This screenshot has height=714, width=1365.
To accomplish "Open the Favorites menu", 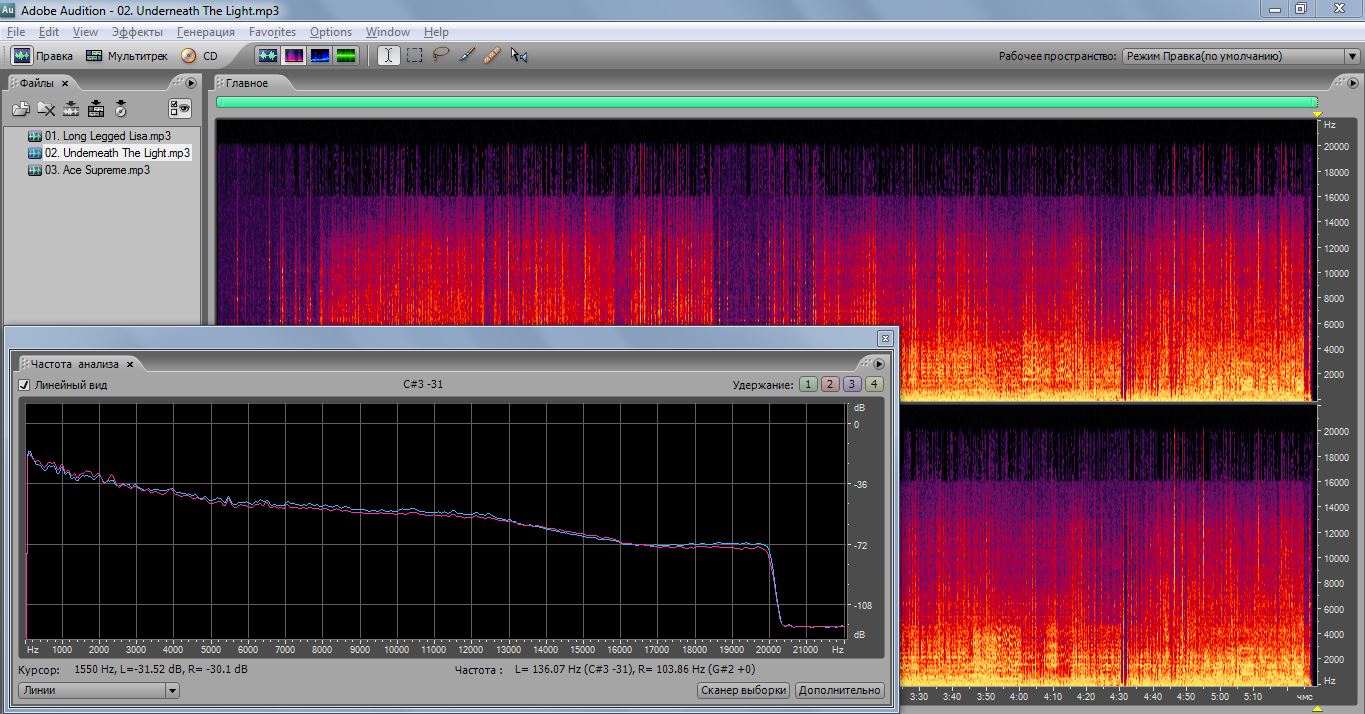I will coord(272,32).
